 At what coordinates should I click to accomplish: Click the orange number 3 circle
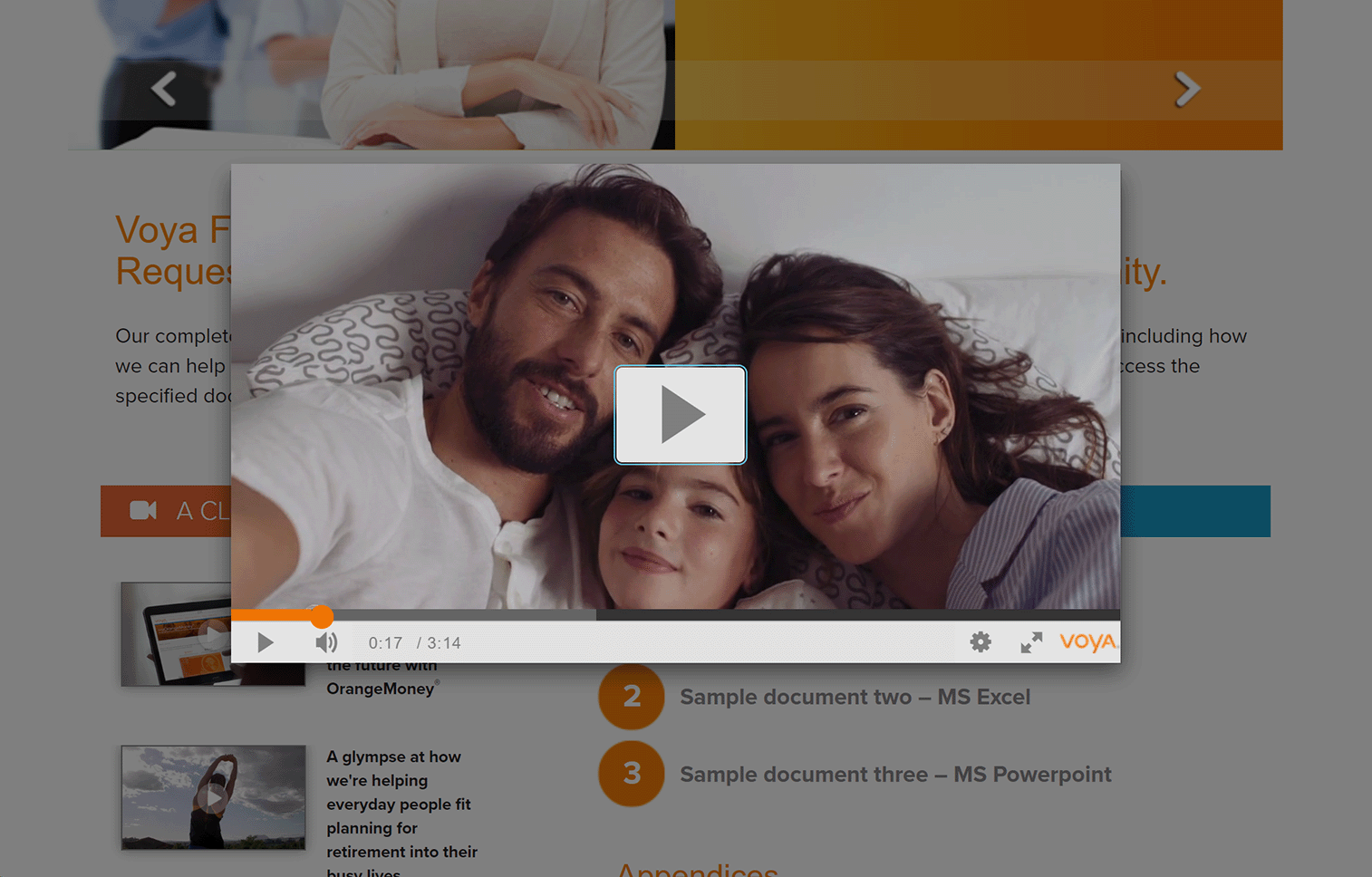pyautogui.click(x=632, y=774)
